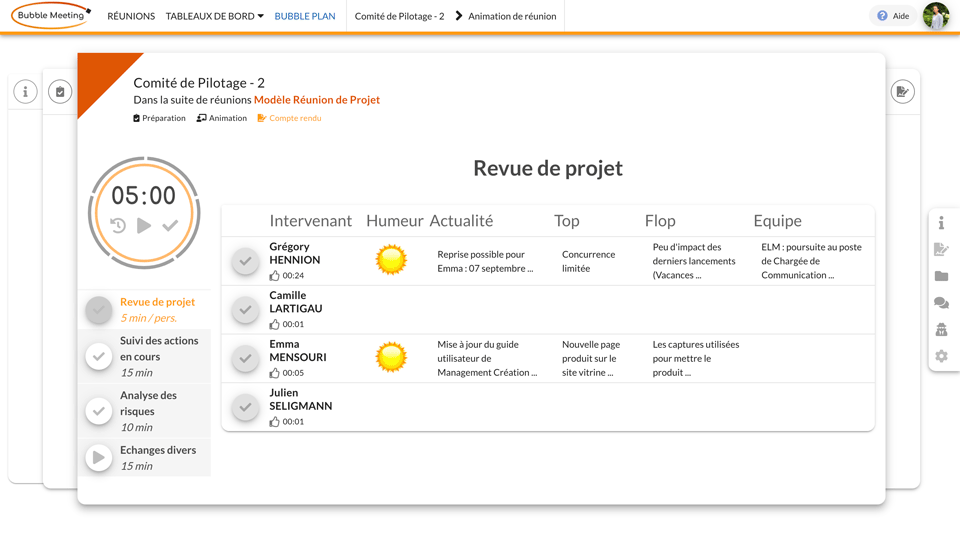
Task: Open the user profile avatar
Action: 936,16
